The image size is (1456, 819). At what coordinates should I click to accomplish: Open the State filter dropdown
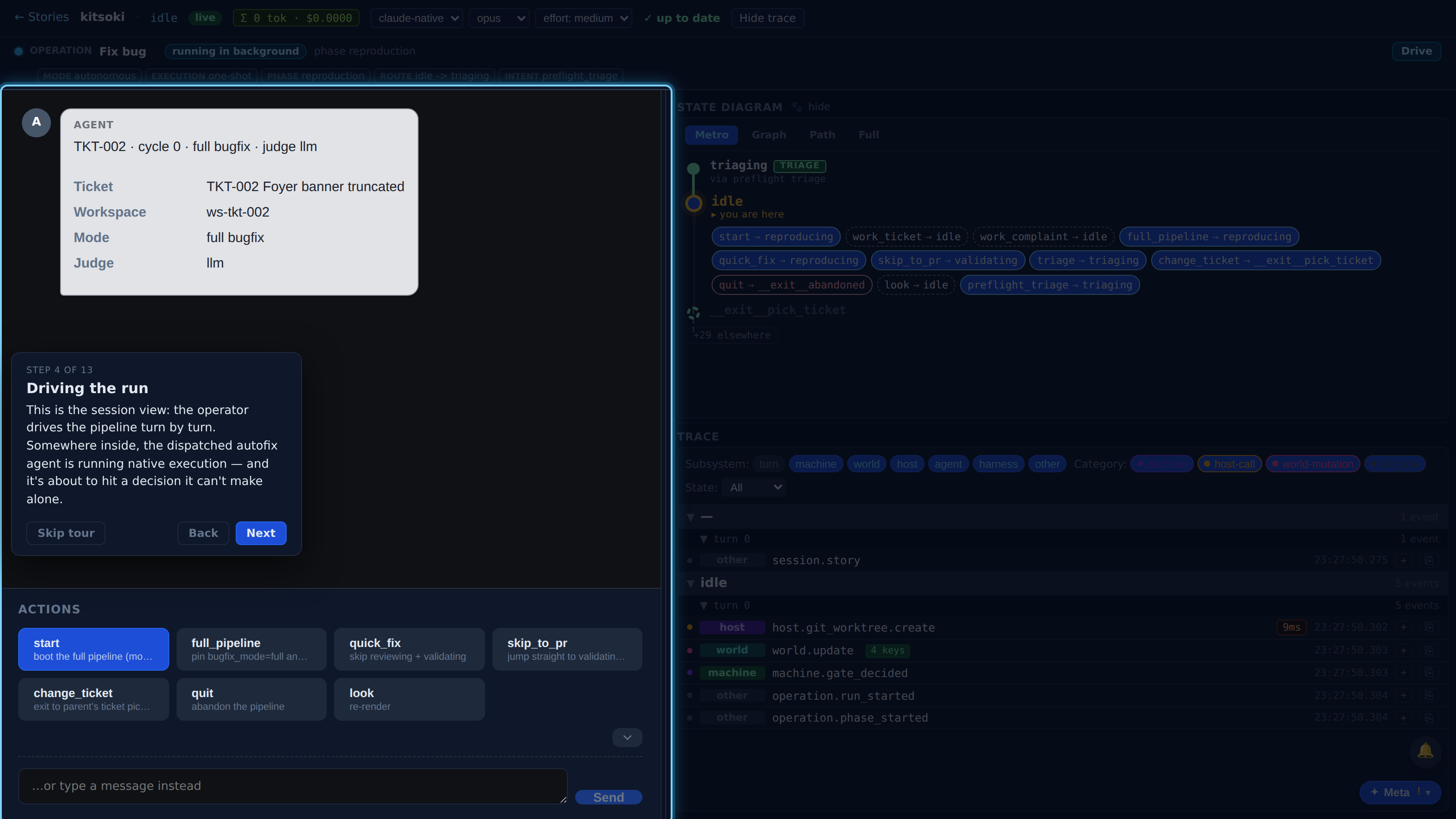754,487
